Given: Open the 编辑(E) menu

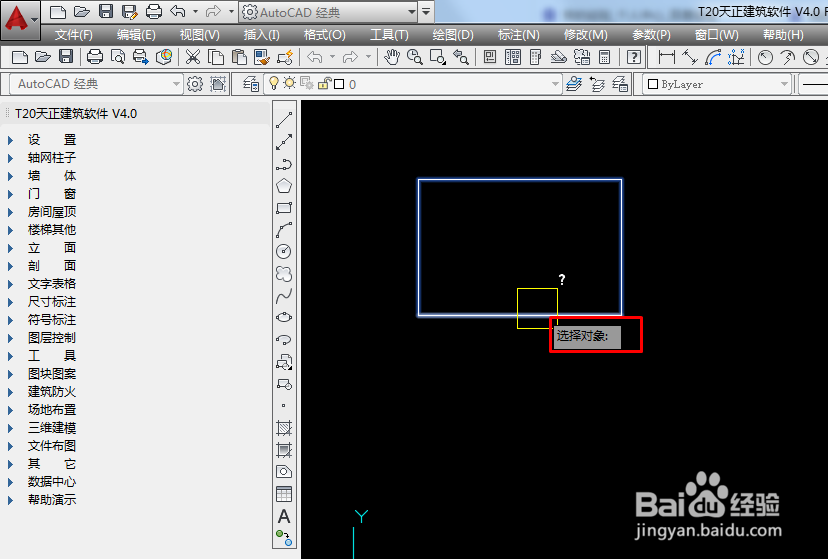Looking at the screenshot, I should [136, 35].
